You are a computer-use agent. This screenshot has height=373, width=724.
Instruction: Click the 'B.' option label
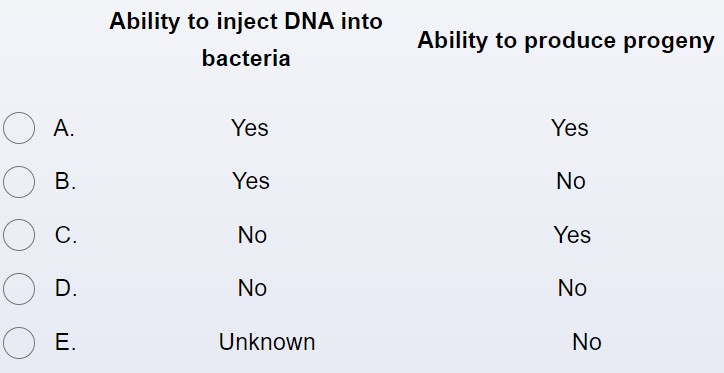click(x=65, y=181)
